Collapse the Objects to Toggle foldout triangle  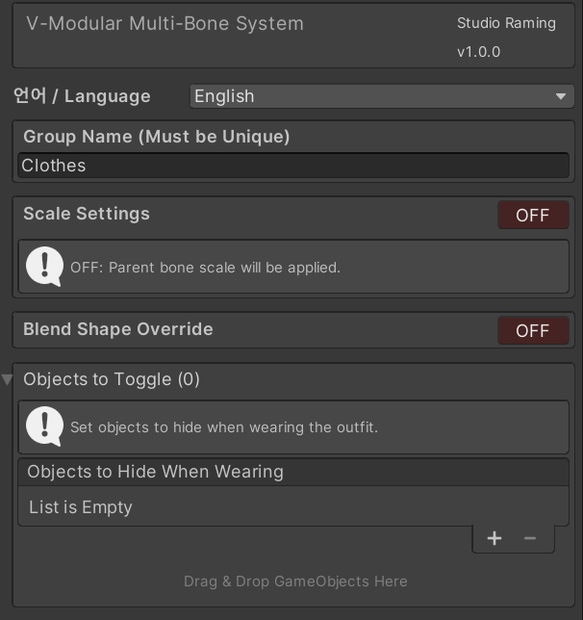pyautogui.click(x=7, y=379)
